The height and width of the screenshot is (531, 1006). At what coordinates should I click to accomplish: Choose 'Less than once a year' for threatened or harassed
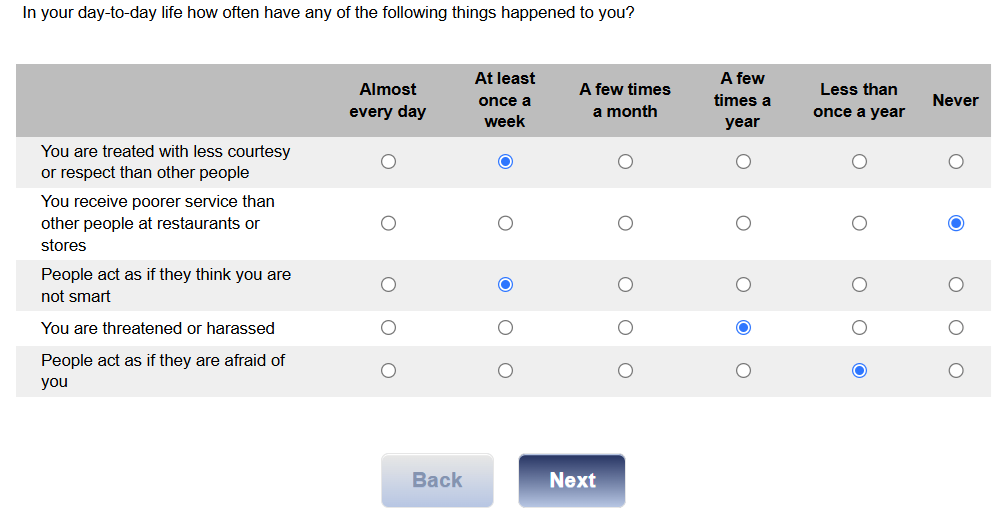pos(860,328)
